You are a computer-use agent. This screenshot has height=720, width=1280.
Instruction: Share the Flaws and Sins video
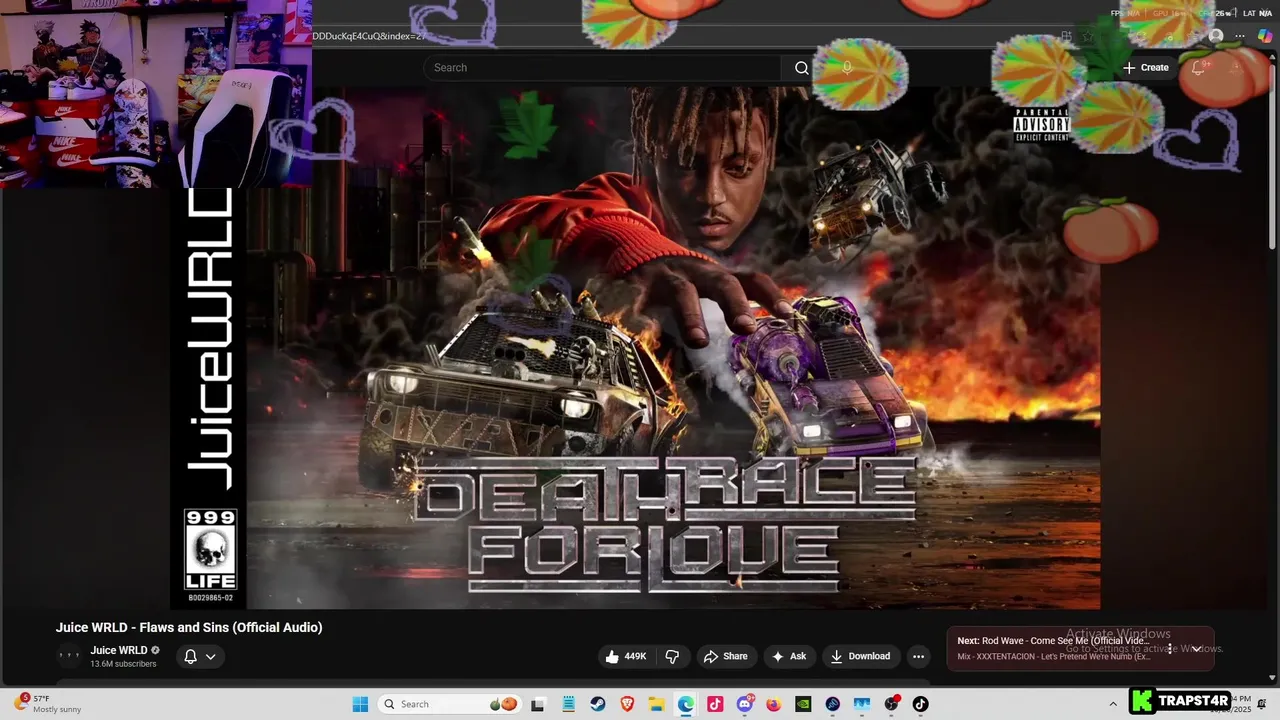[x=726, y=656]
